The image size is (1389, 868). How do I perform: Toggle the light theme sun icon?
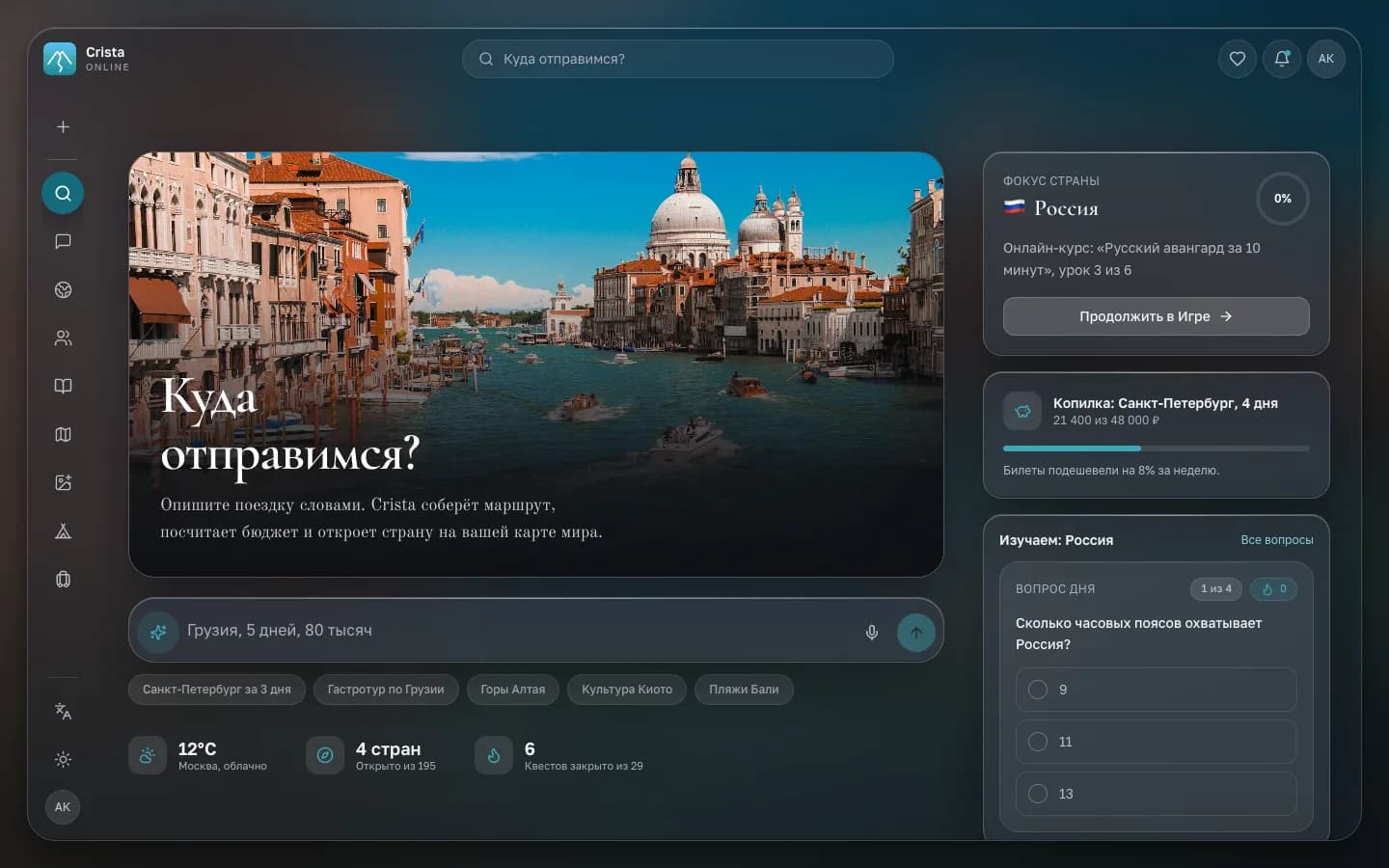click(63, 759)
